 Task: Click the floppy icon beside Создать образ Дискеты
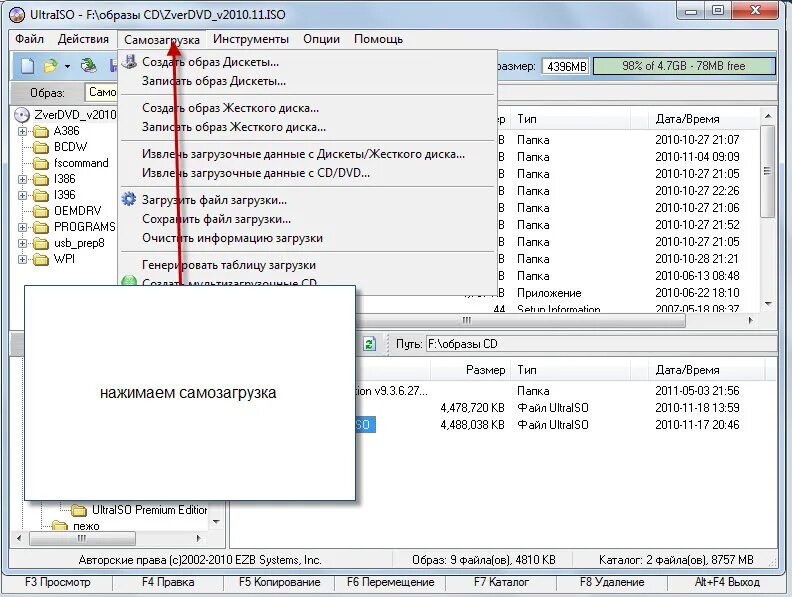pyautogui.click(x=129, y=61)
